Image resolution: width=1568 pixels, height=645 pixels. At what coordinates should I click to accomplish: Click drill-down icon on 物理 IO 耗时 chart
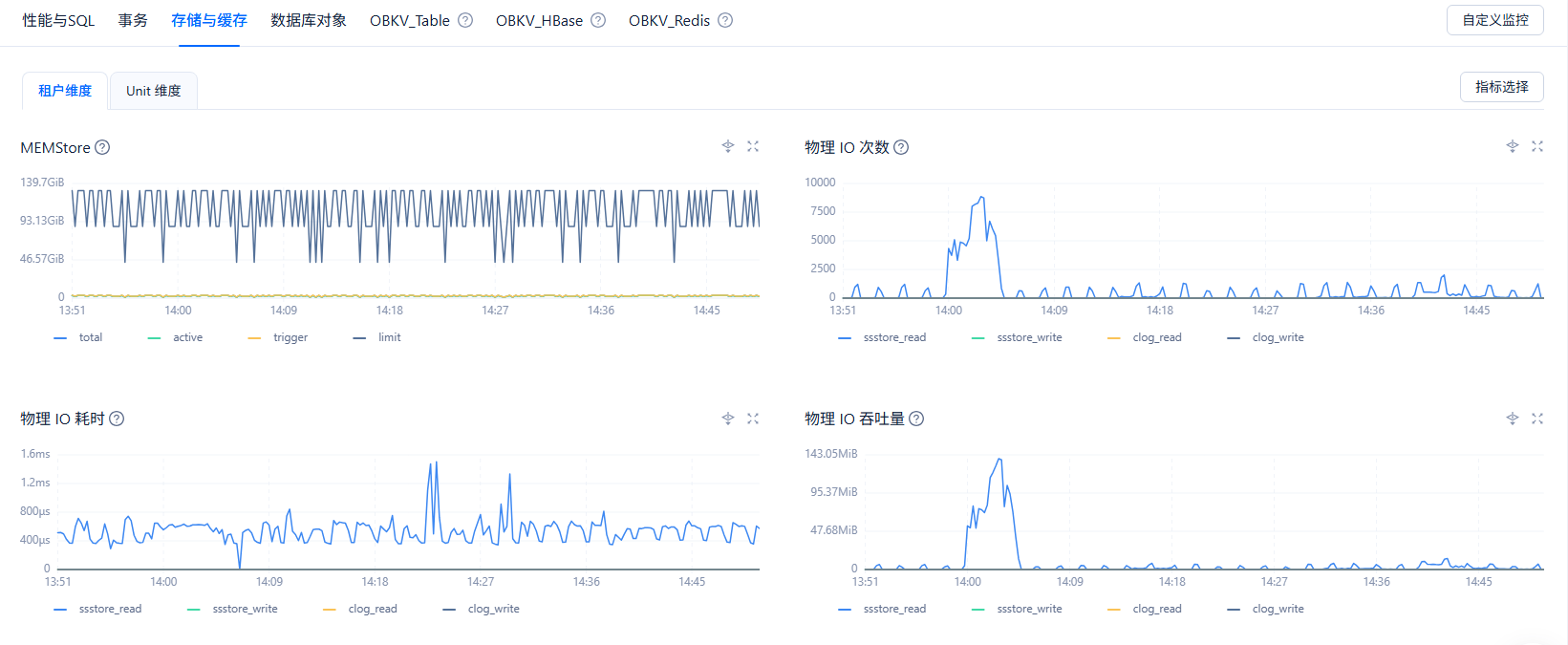(x=728, y=419)
